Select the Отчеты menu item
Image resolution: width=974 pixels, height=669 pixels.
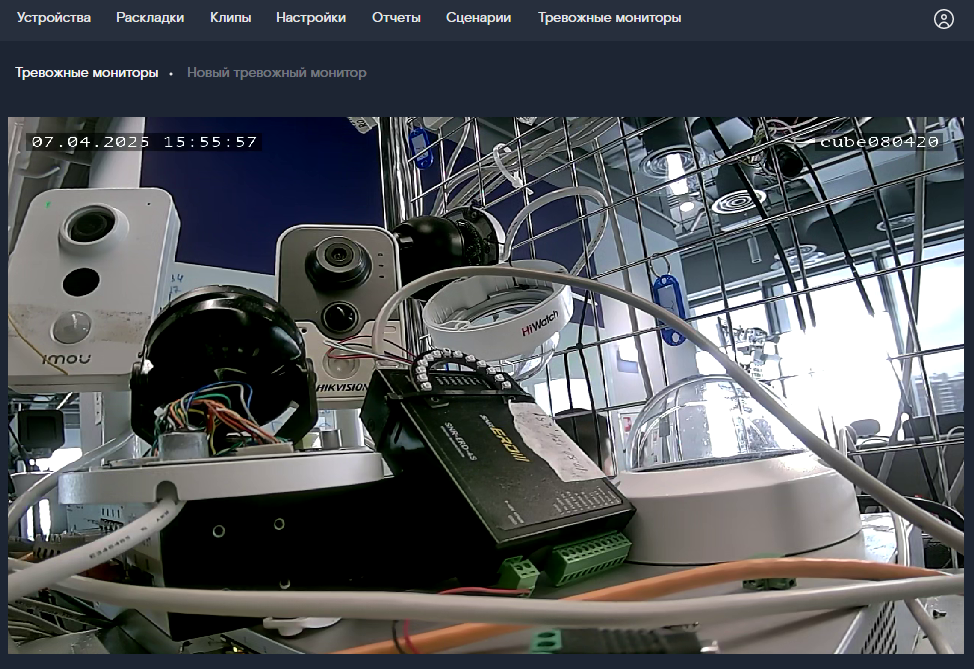point(396,17)
